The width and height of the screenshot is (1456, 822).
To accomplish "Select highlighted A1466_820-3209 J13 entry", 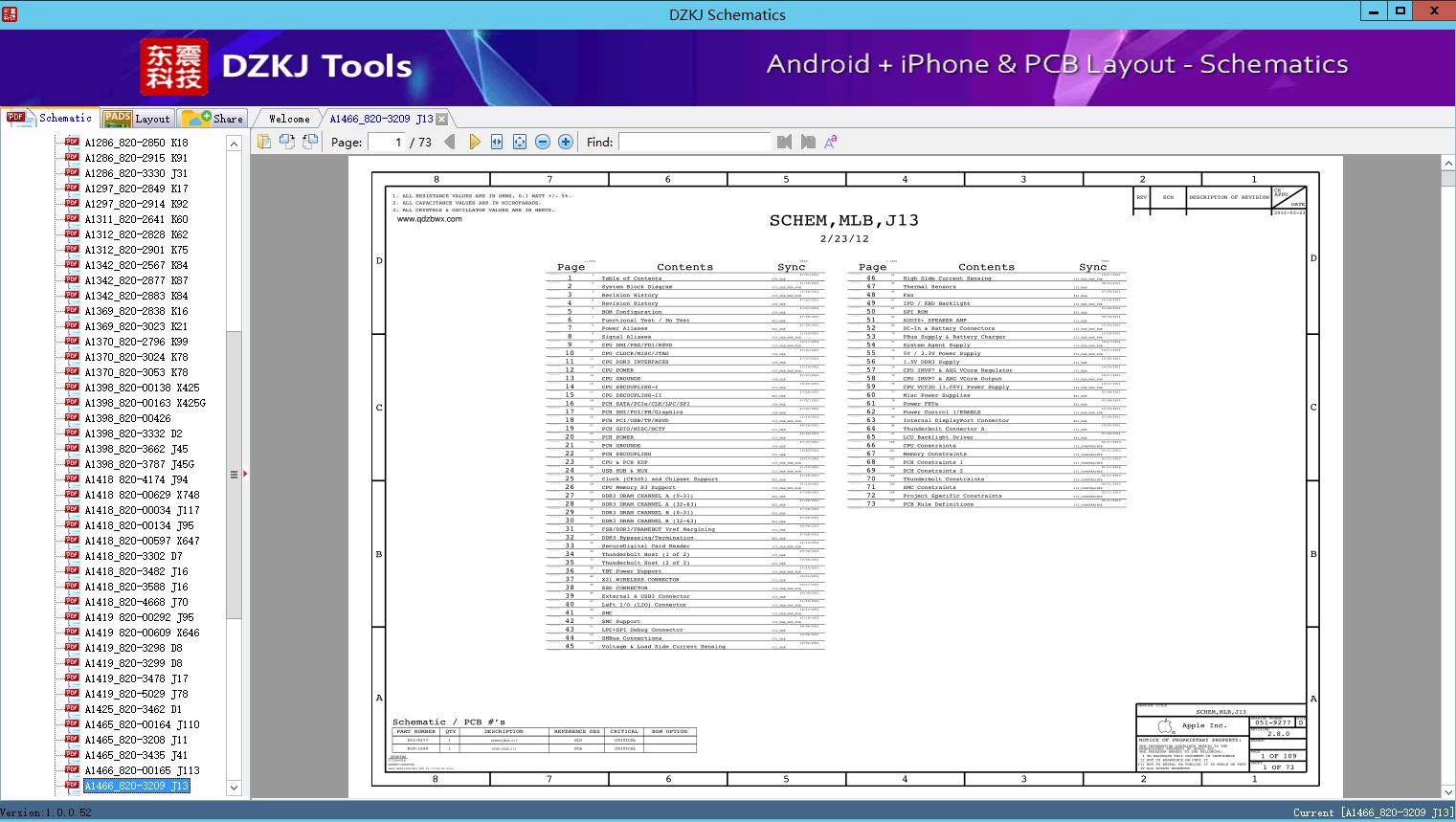I will 136,786.
